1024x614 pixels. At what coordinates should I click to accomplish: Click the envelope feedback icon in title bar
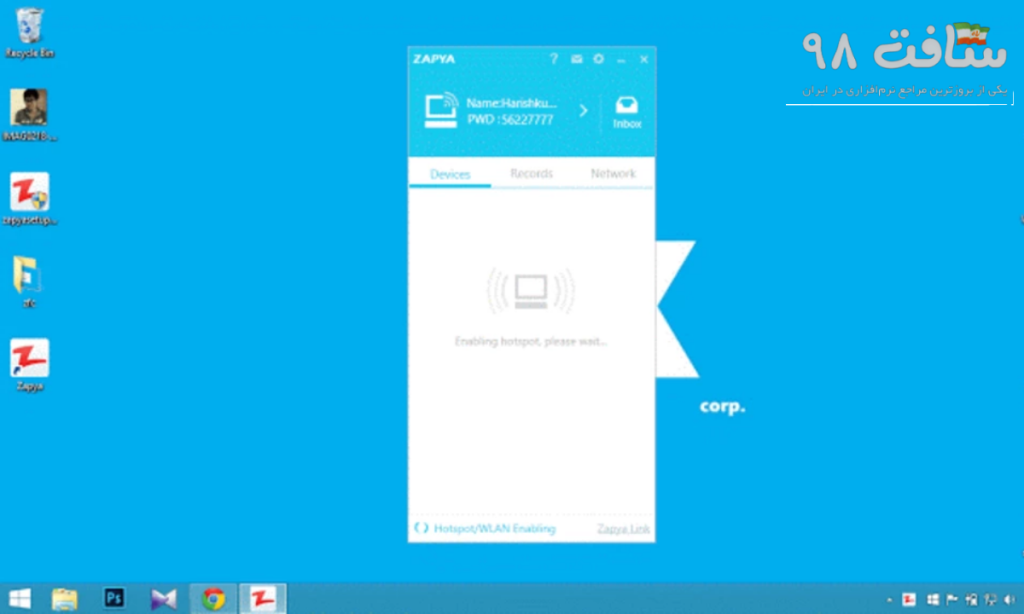click(577, 59)
